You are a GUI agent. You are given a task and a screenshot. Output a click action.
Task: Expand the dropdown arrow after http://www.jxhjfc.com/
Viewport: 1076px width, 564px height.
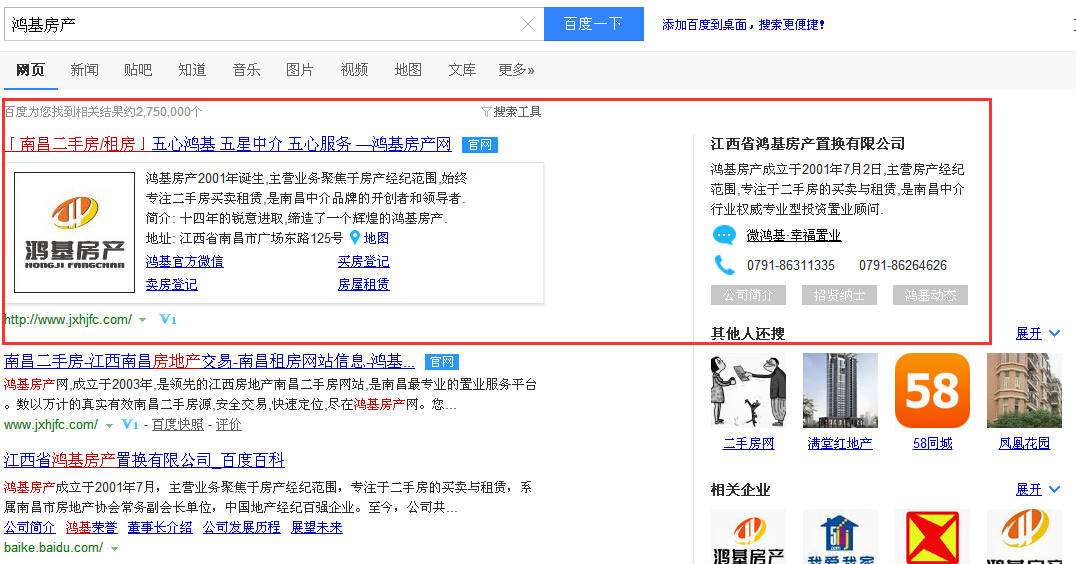[143, 320]
